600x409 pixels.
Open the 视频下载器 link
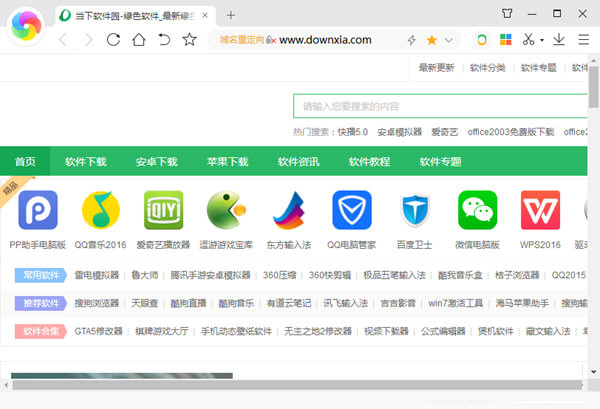pos(386,331)
